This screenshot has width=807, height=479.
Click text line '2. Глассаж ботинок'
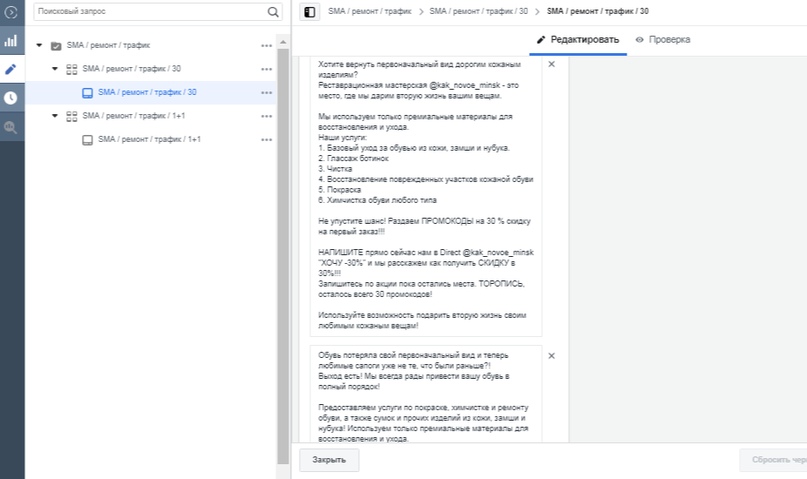pyautogui.click(x=353, y=159)
